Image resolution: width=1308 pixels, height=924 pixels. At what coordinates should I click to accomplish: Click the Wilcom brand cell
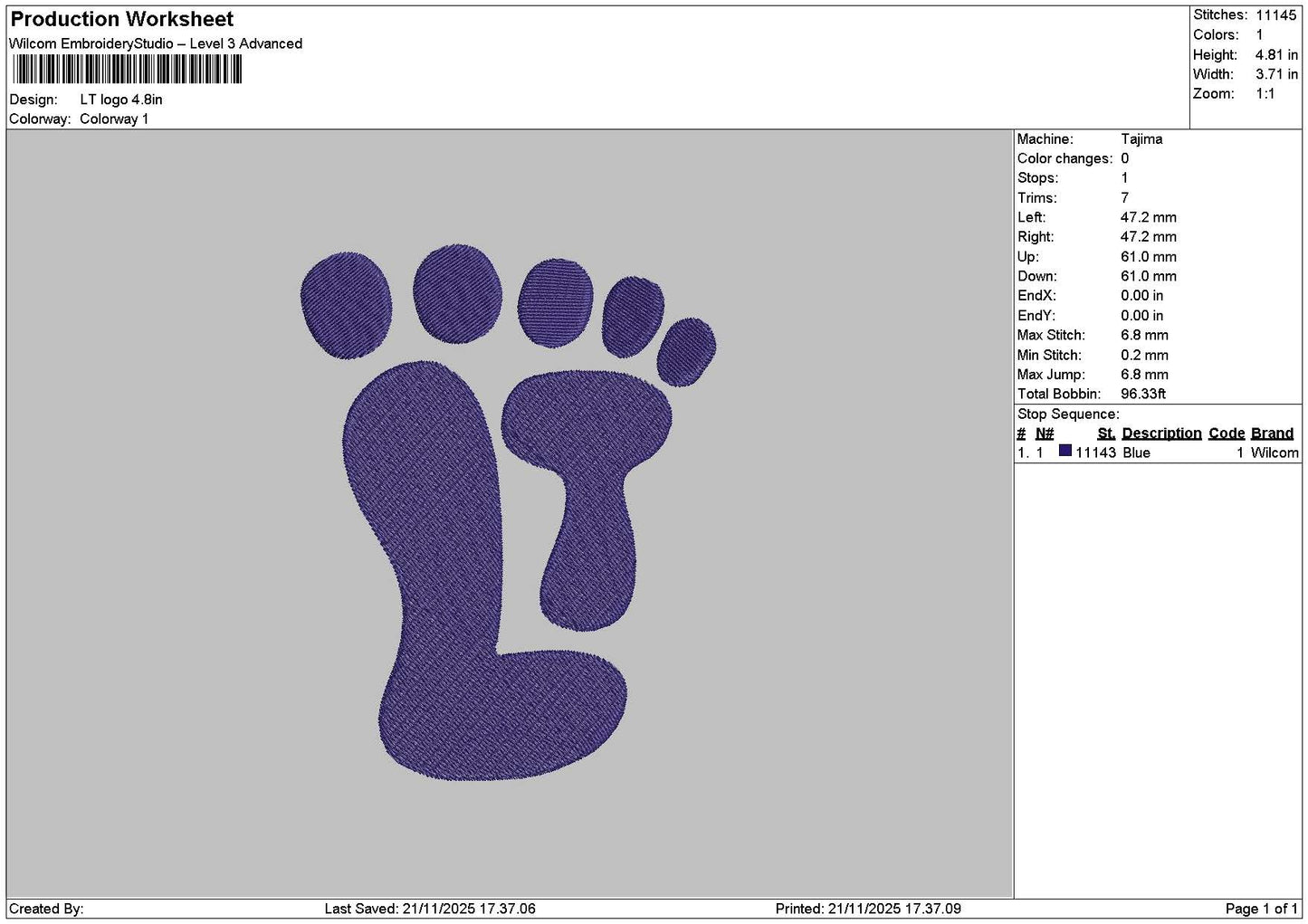point(1275,452)
